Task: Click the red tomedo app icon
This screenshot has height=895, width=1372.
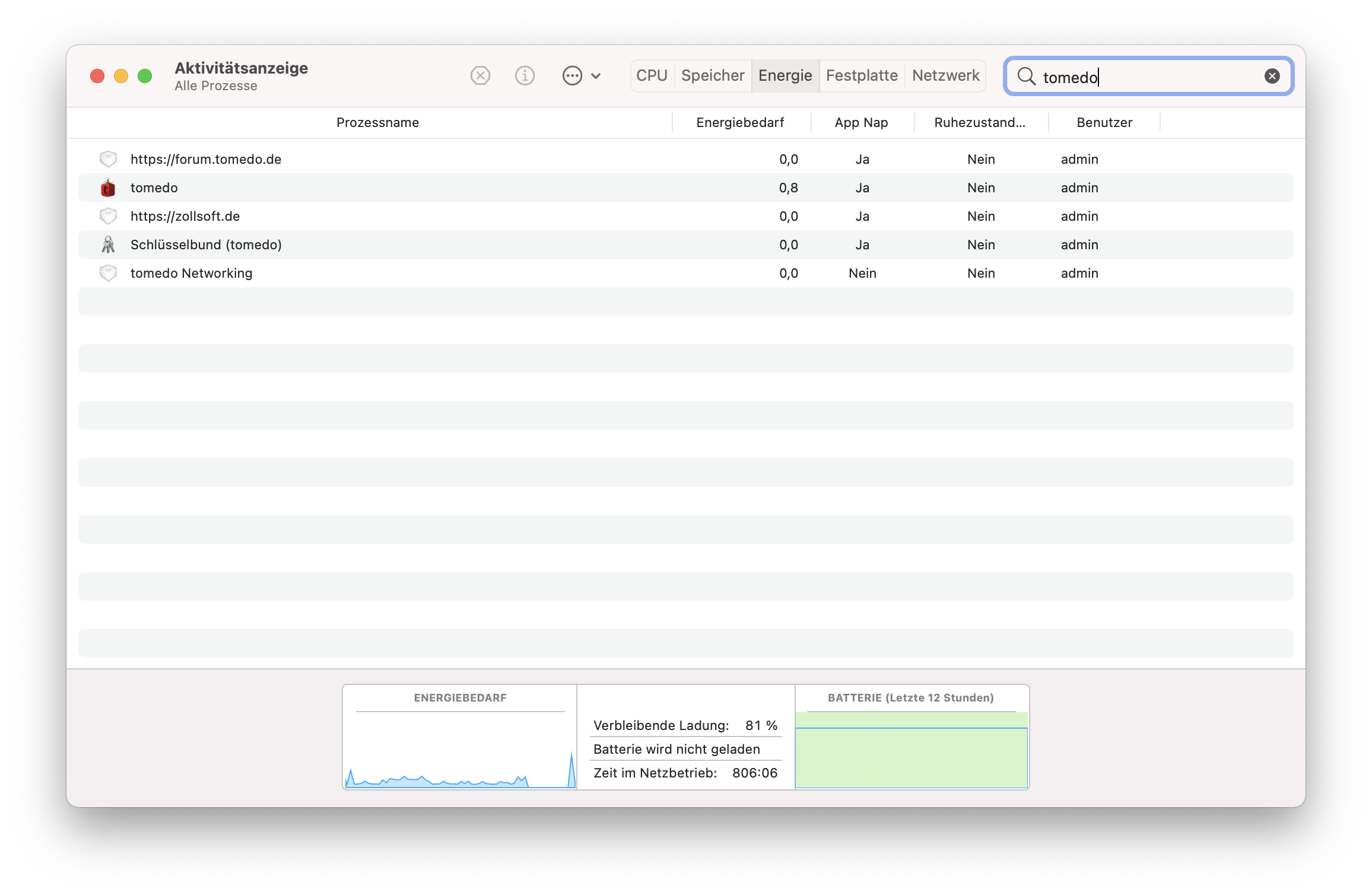Action: [x=108, y=188]
